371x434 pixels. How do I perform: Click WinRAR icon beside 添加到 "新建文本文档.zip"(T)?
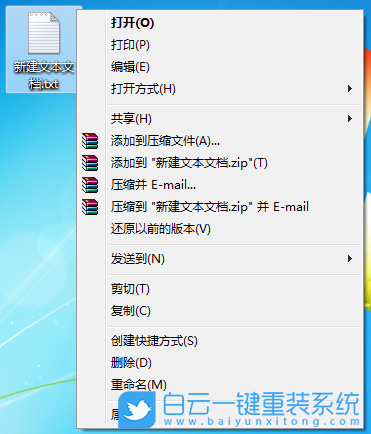[90, 163]
